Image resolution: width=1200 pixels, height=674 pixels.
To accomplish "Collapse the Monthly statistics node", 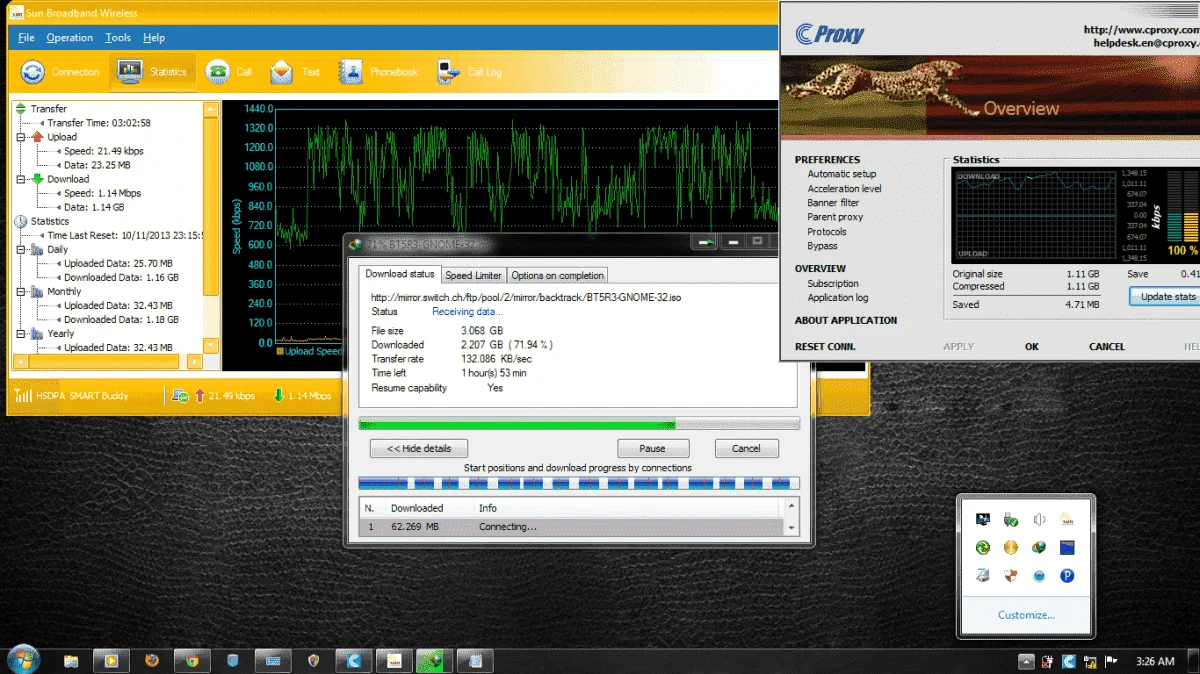I will tap(21, 291).
